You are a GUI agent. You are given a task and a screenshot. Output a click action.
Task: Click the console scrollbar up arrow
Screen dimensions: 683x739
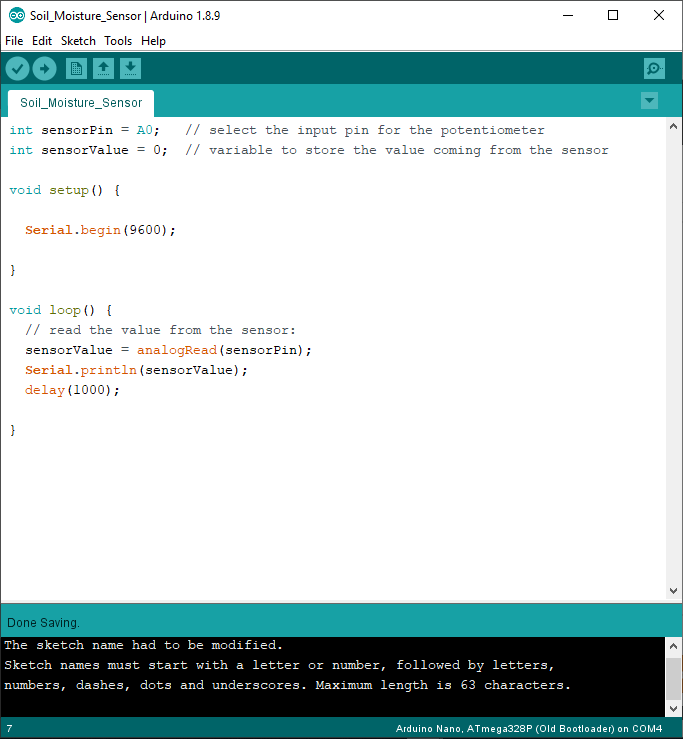[x=673, y=646]
